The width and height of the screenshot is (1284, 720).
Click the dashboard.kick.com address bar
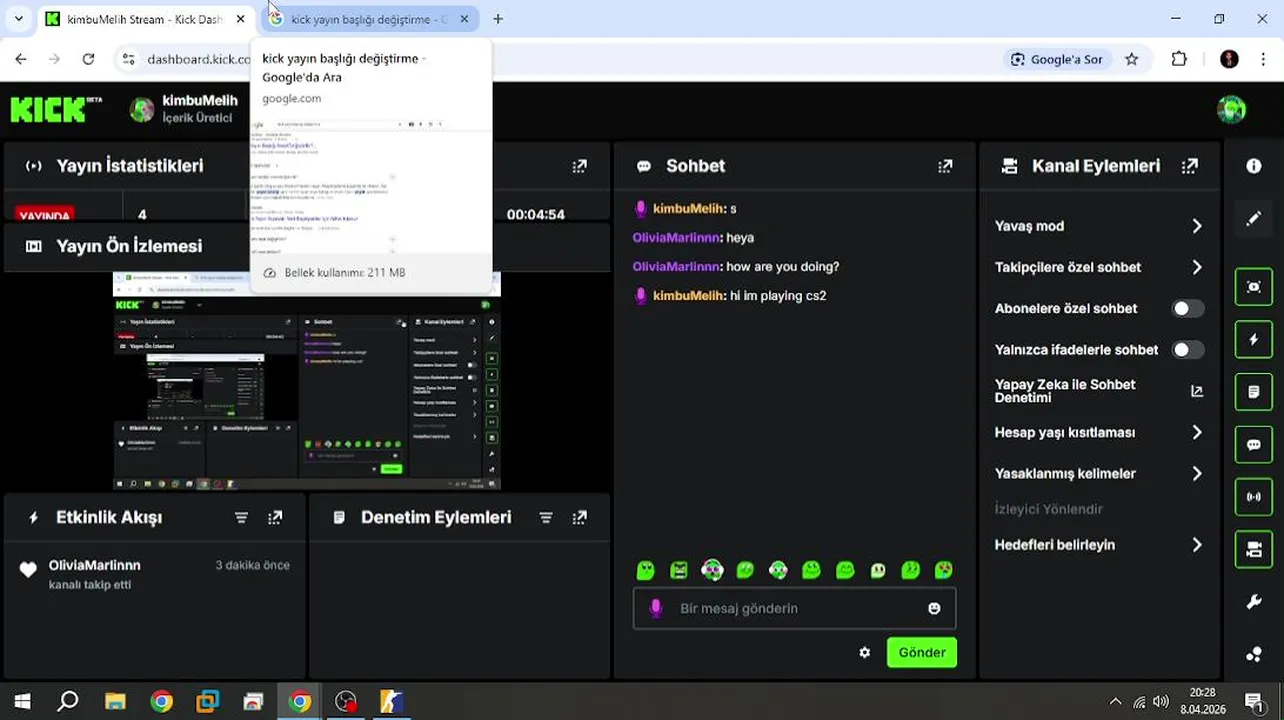tap(199, 59)
